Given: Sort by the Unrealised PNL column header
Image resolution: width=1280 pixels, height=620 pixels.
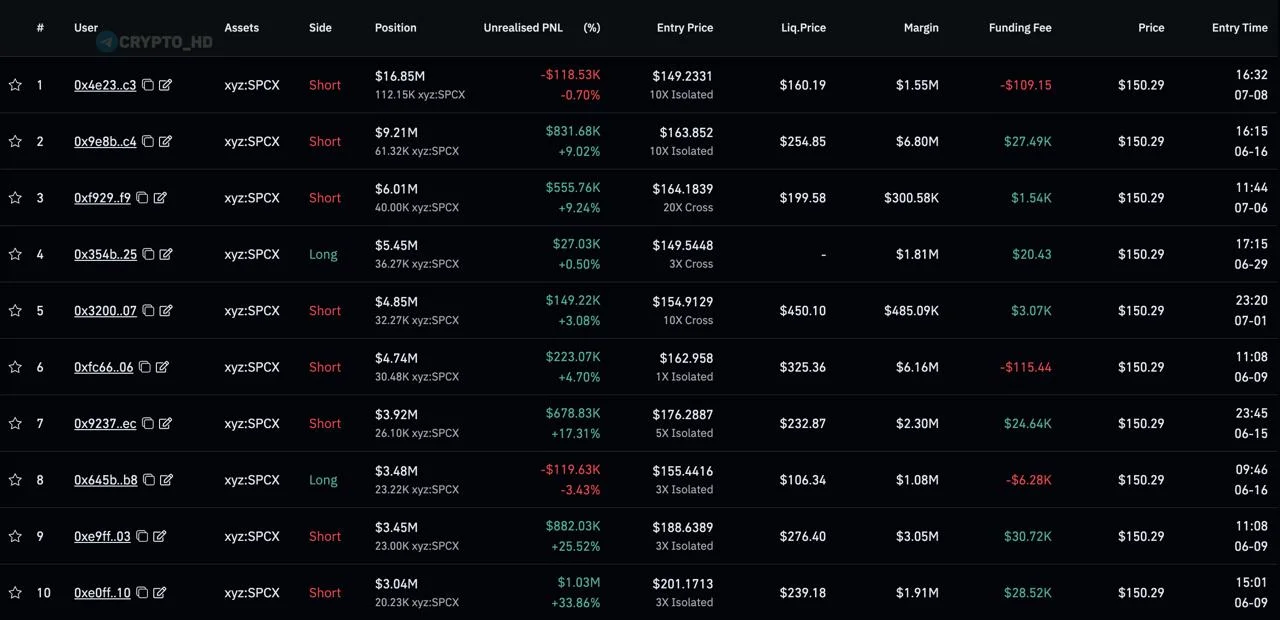Looking at the screenshot, I should point(523,28).
